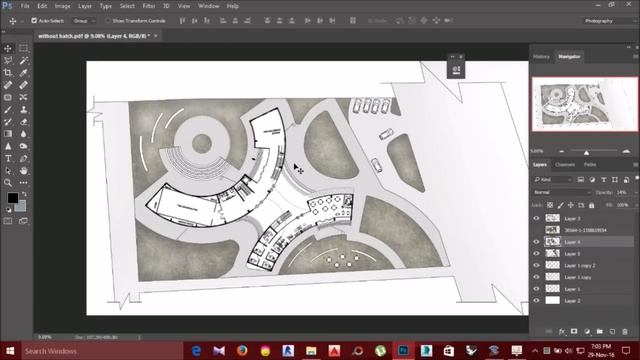Select the Rectangular Marquee tool
Viewport: 640px width, 360px height.
[x=23, y=49]
